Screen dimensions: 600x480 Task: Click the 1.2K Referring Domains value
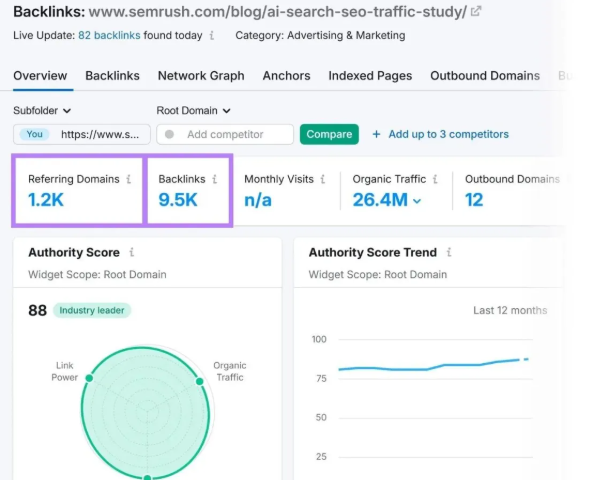click(46, 200)
